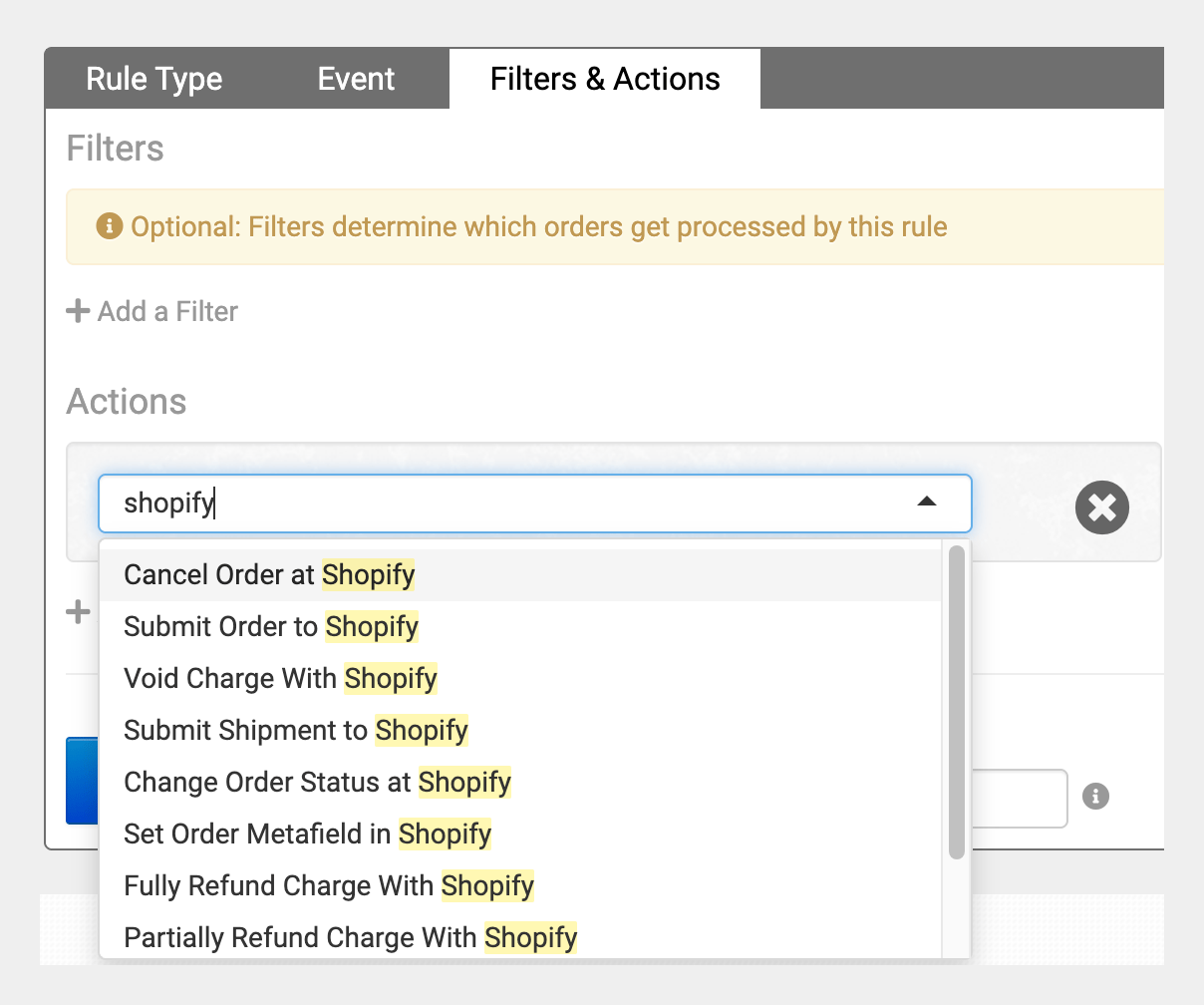Open the Event tab
This screenshot has width=1204, height=1005.
coord(357,79)
